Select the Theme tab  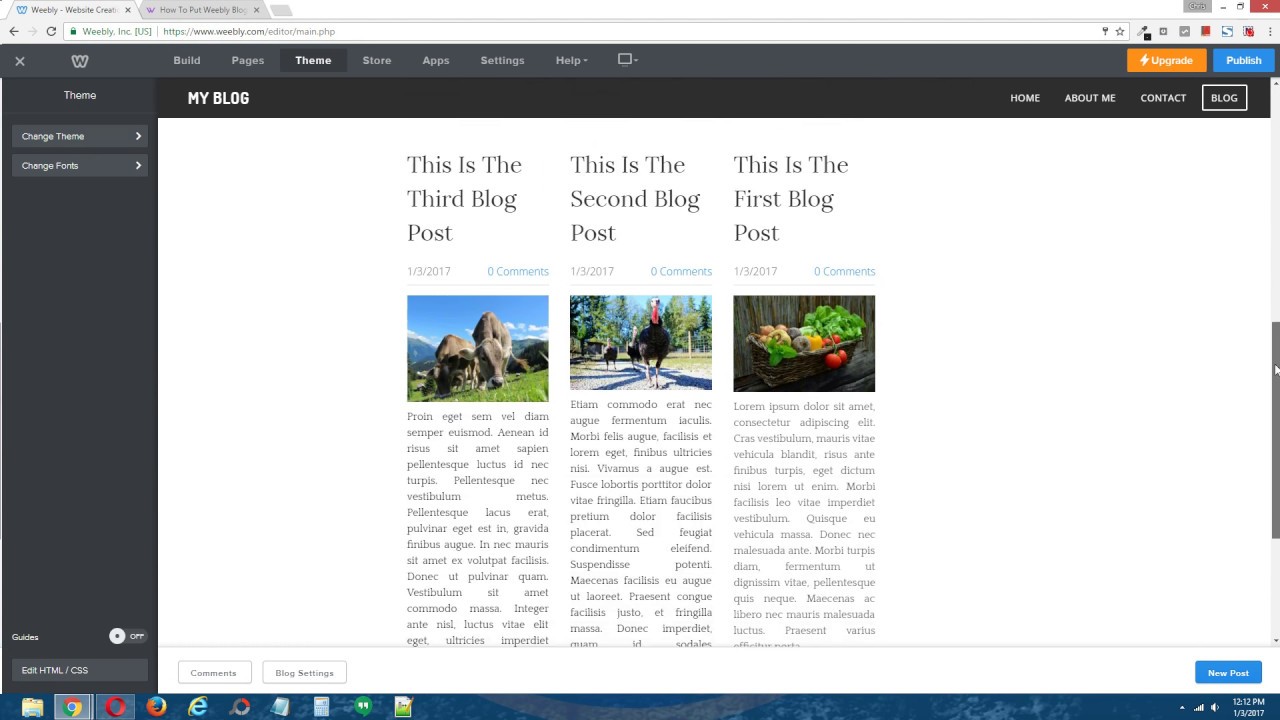click(313, 60)
